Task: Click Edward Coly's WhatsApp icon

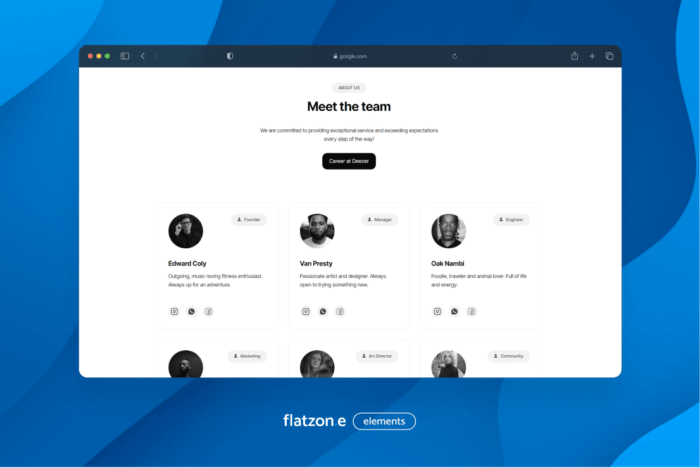Action: pyautogui.click(x=191, y=311)
